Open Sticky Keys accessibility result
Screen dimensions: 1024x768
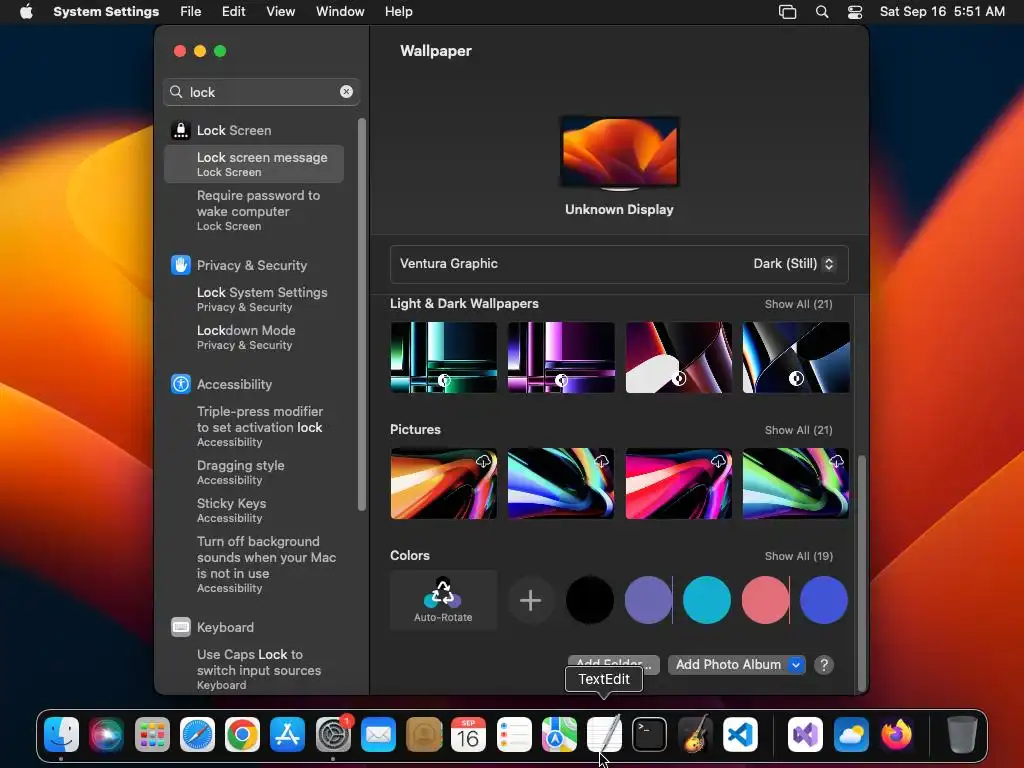(x=254, y=510)
